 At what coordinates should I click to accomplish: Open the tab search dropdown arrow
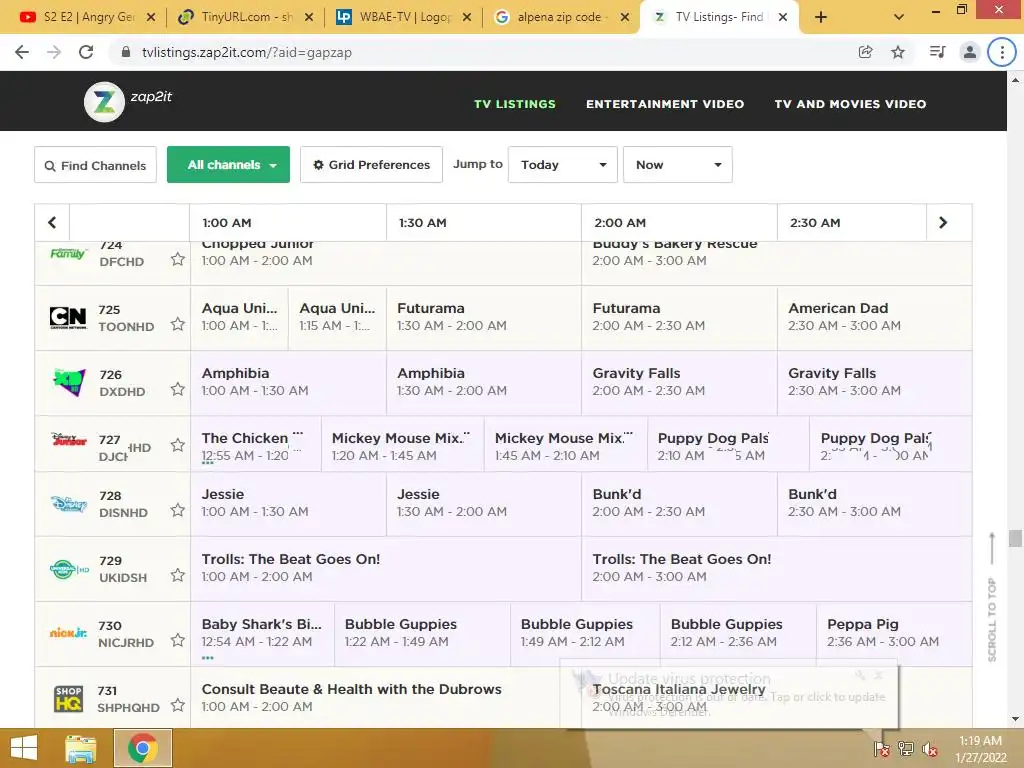click(x=899, y=17)
